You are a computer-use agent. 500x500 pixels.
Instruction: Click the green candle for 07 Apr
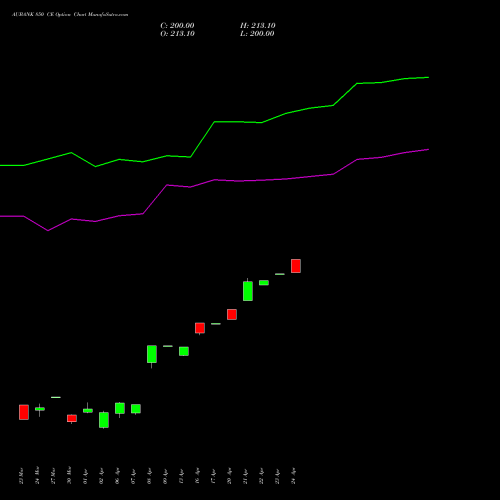tap(136, 409)
